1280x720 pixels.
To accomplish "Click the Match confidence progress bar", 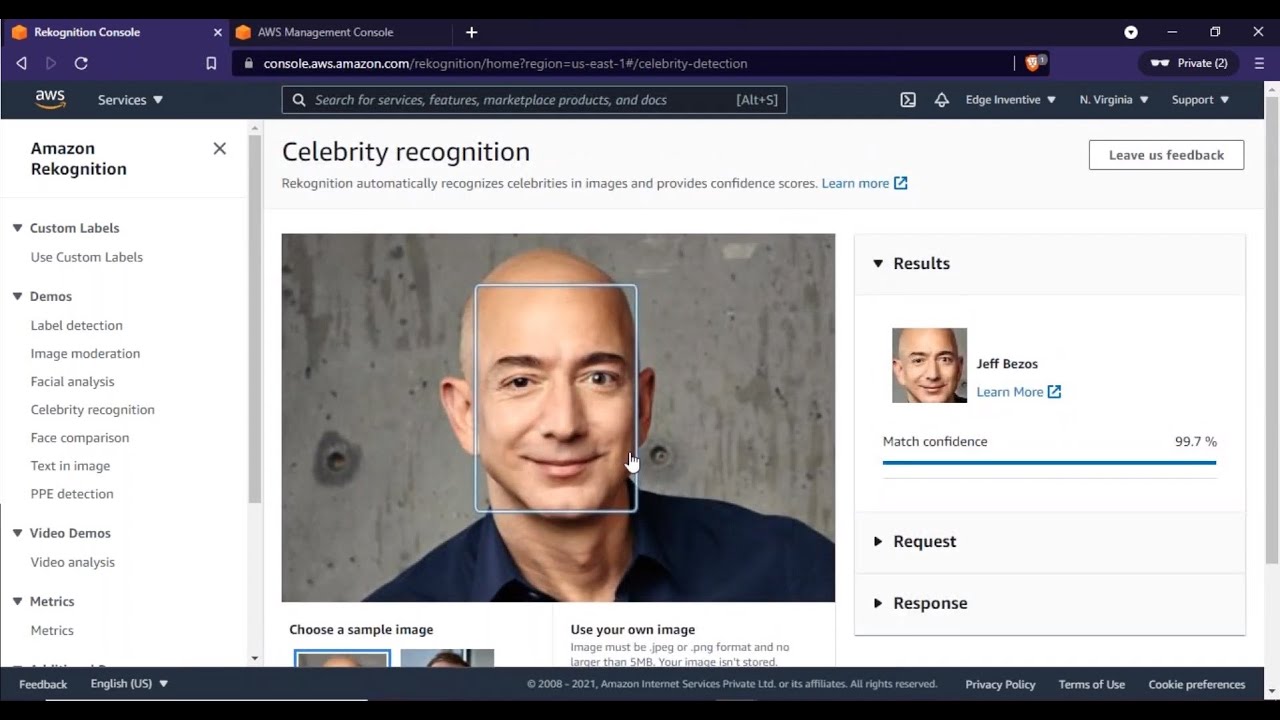I will pos(1049,463).
